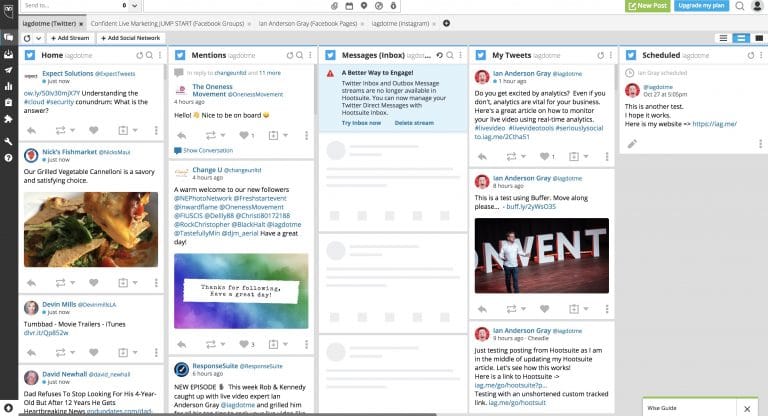
Task: Click the Add Stream button
Action: coord(70,38)
